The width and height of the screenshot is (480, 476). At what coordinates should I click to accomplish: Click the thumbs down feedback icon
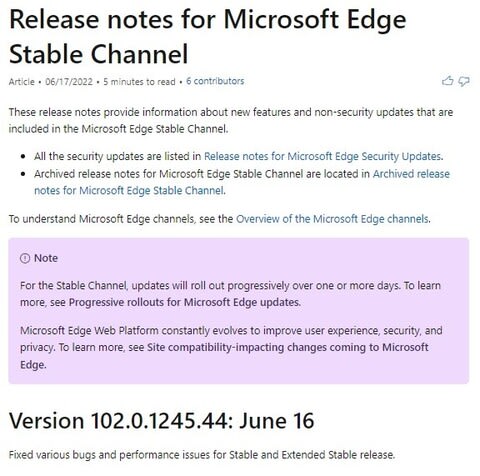coord(464,81)
